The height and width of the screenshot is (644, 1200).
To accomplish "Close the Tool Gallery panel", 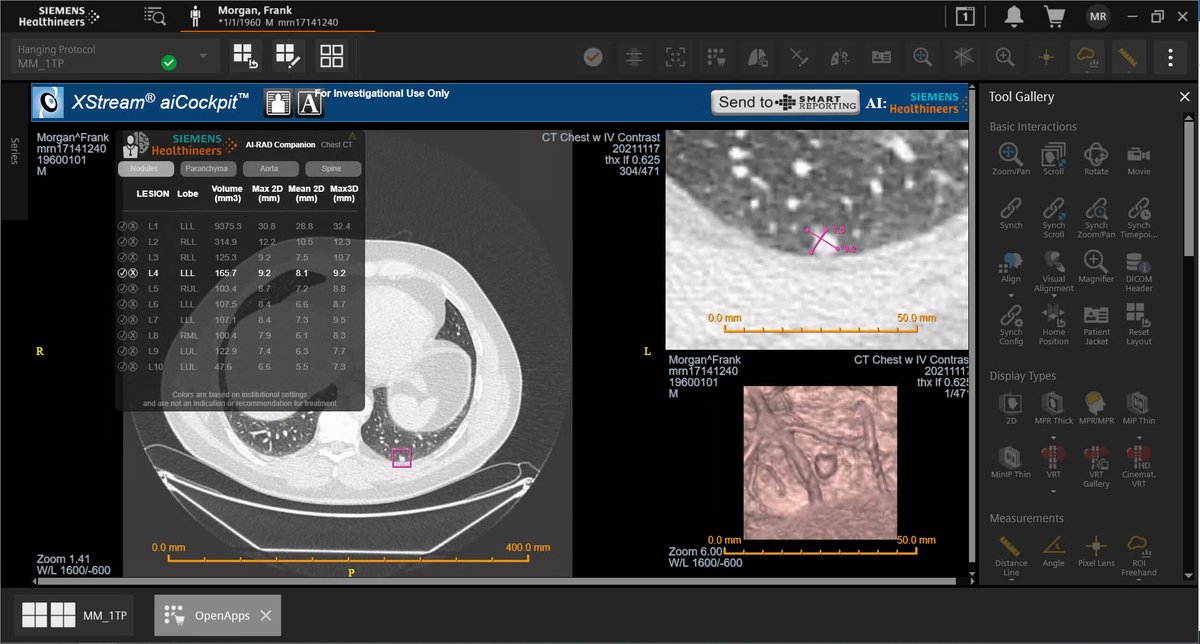I will pyautogui.click(x=1184, y=97).
